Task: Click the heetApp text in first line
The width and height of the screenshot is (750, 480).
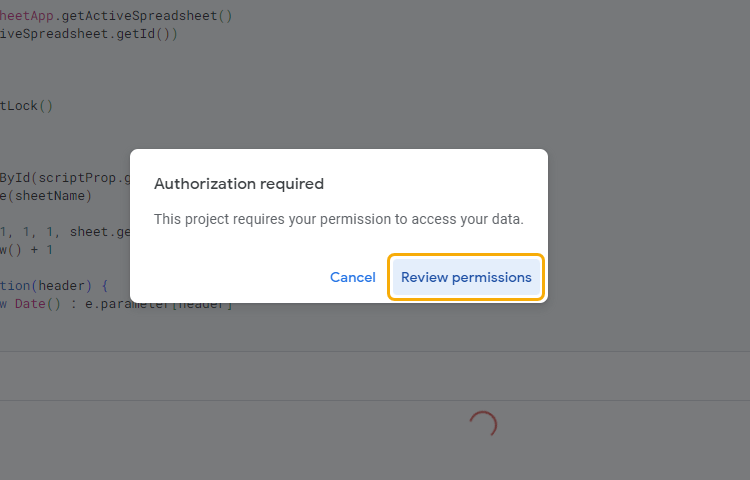Action: [26, 16]
